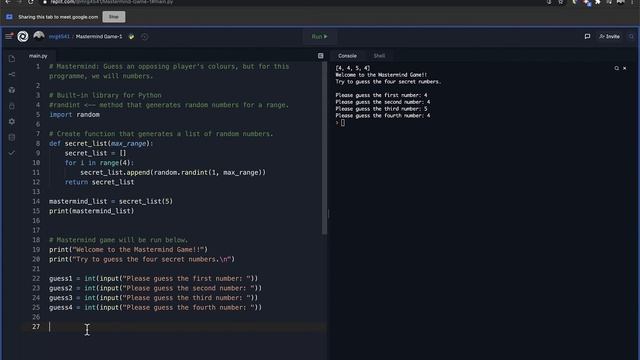Open the mrgt541 username link
Image resolution: width=640 pixels, height=360 pixels.
(59, 37)
